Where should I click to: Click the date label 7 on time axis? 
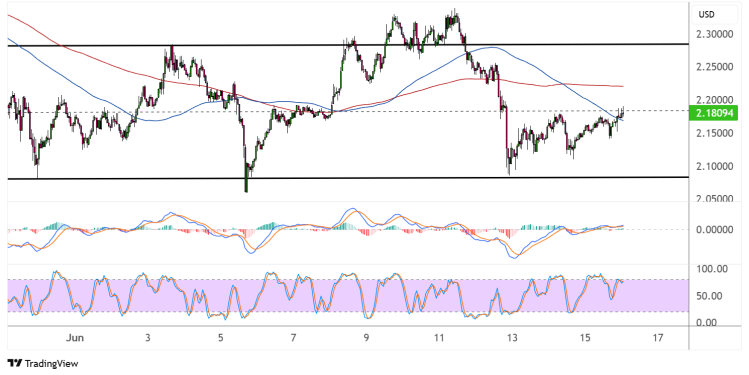pos(294,338)
